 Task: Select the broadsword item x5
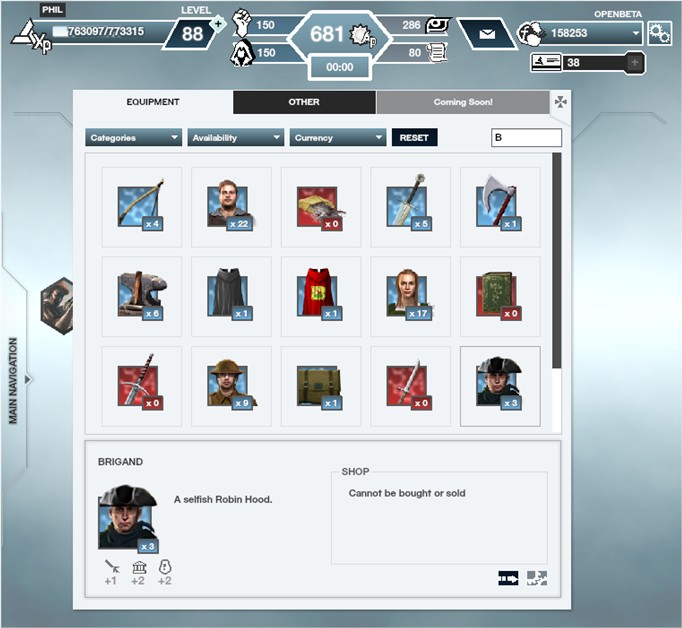pos(411,207)
